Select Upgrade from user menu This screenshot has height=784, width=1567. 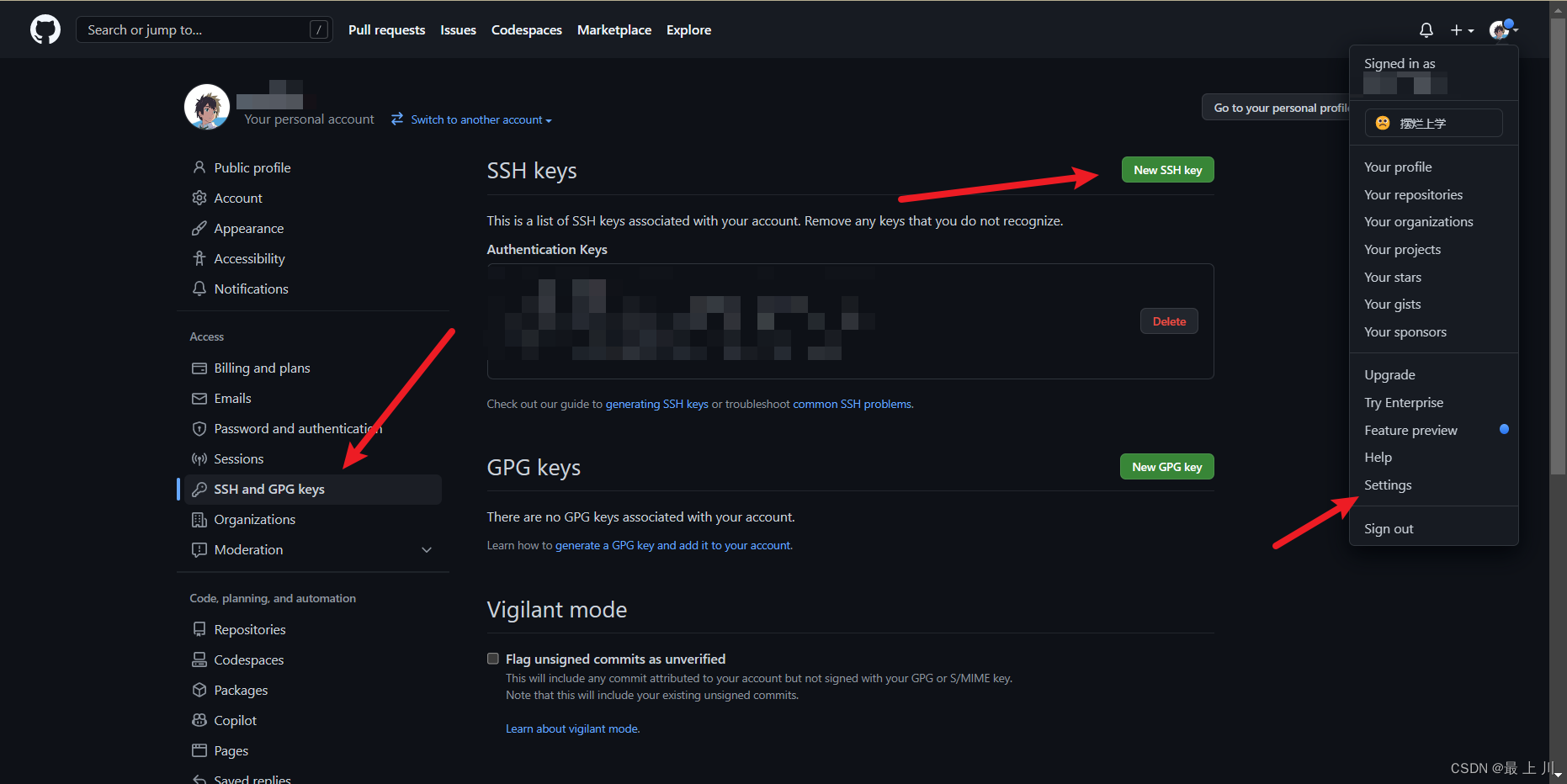coord(1433,374)
